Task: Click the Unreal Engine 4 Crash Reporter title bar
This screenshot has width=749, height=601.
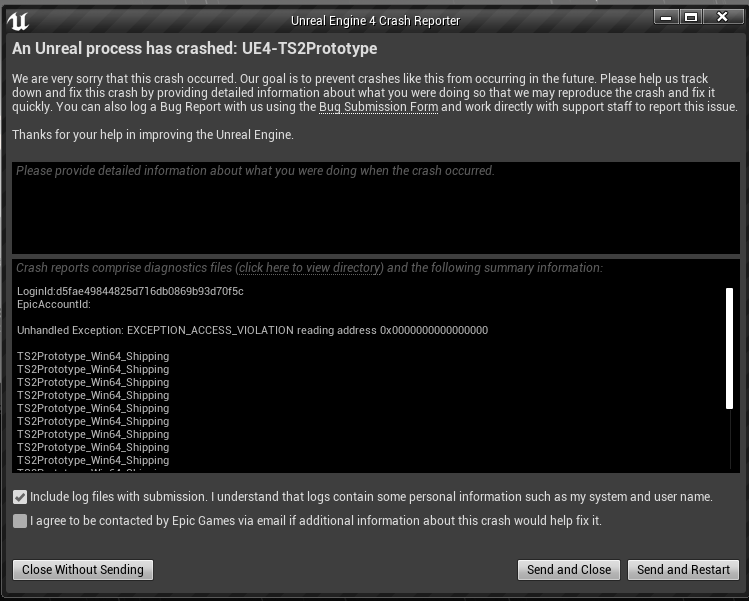Action: 375,20
